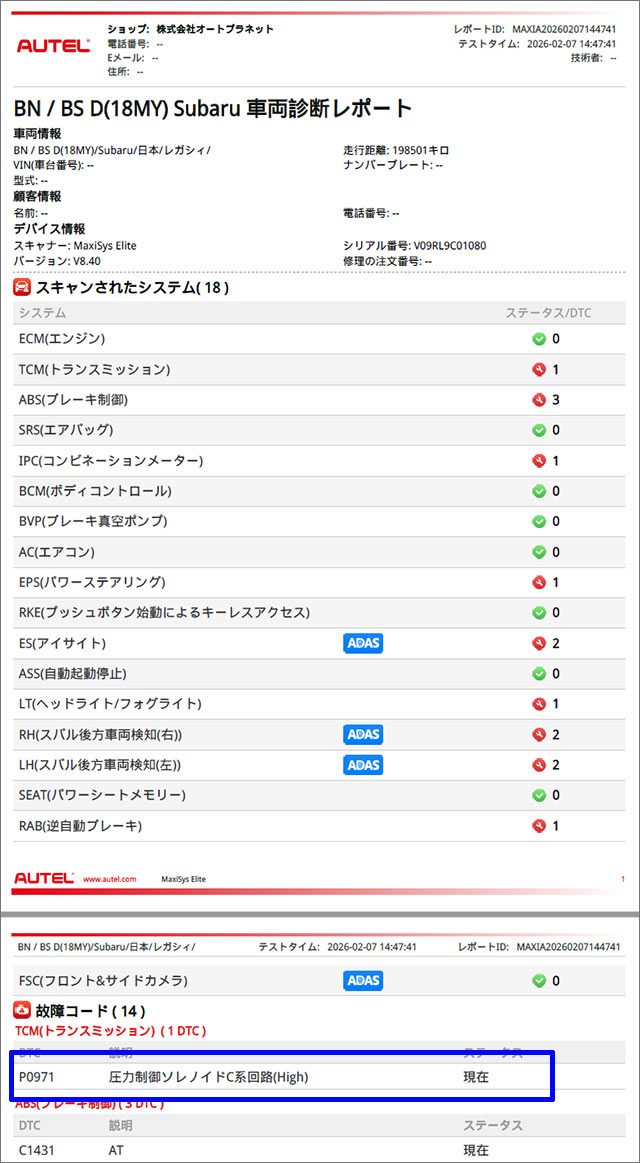This screenshot has width=640, height=1163.
Task: Click the 顧客情報 section heading
Action: point(38,197)
